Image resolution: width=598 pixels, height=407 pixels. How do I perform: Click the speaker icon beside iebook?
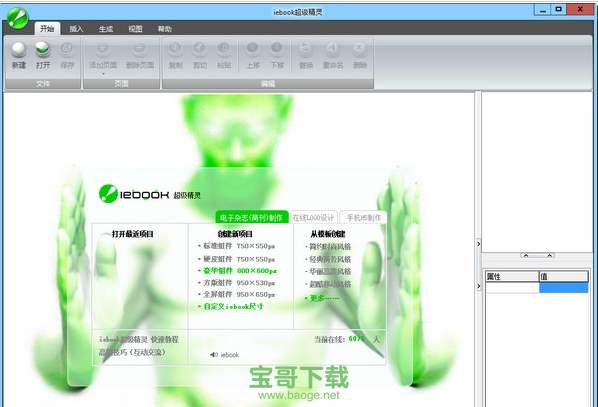tap(214, 355)
